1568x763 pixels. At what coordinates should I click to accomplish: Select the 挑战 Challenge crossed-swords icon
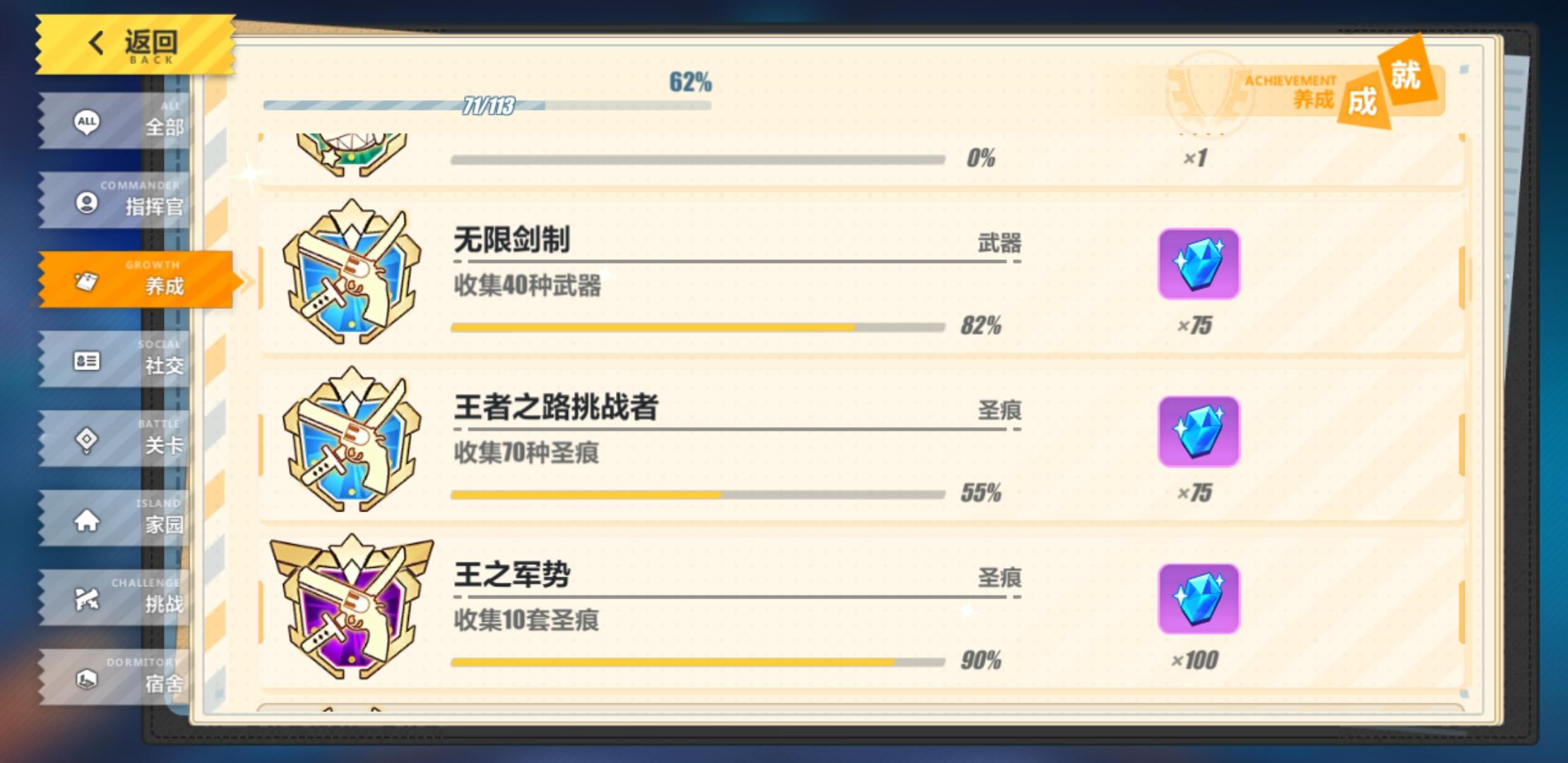(x=87, y=599)
